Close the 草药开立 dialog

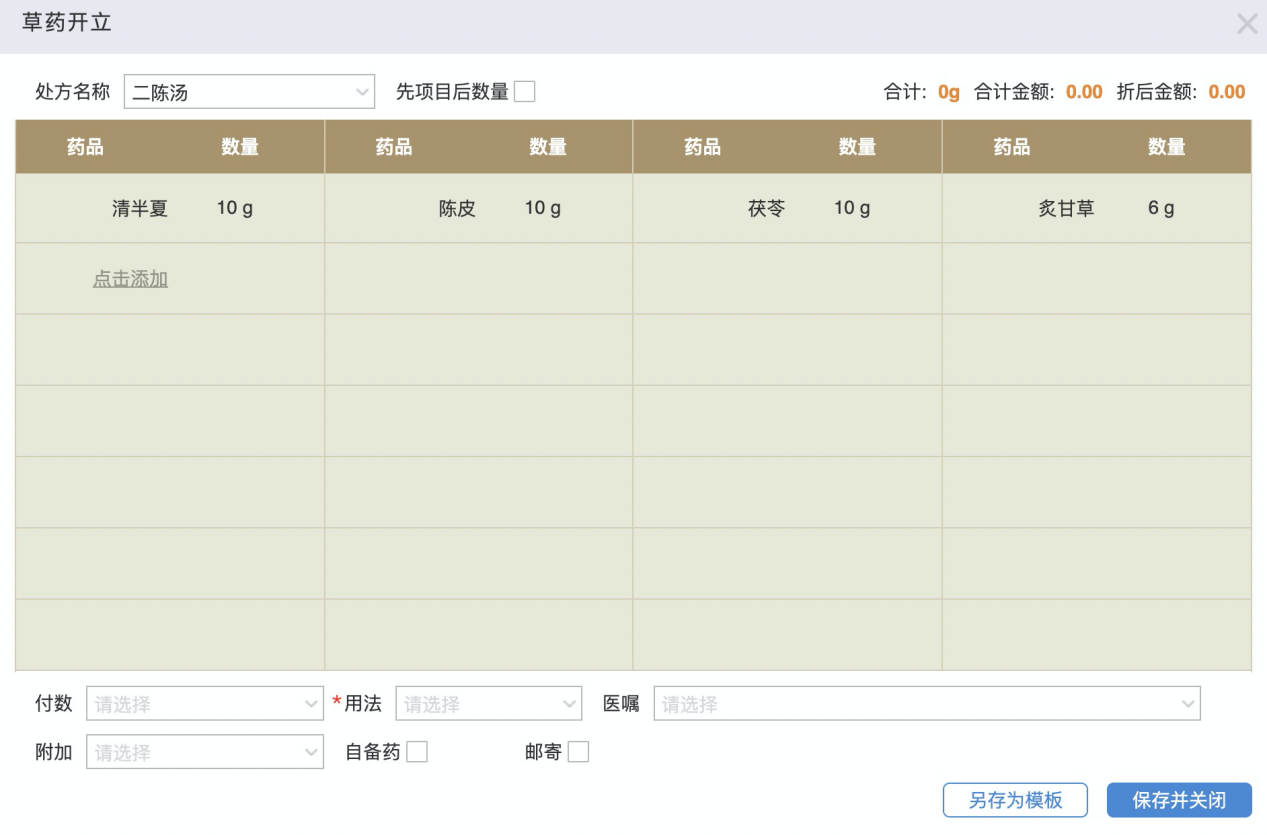pyautogui.click(x=1247, y=23)
